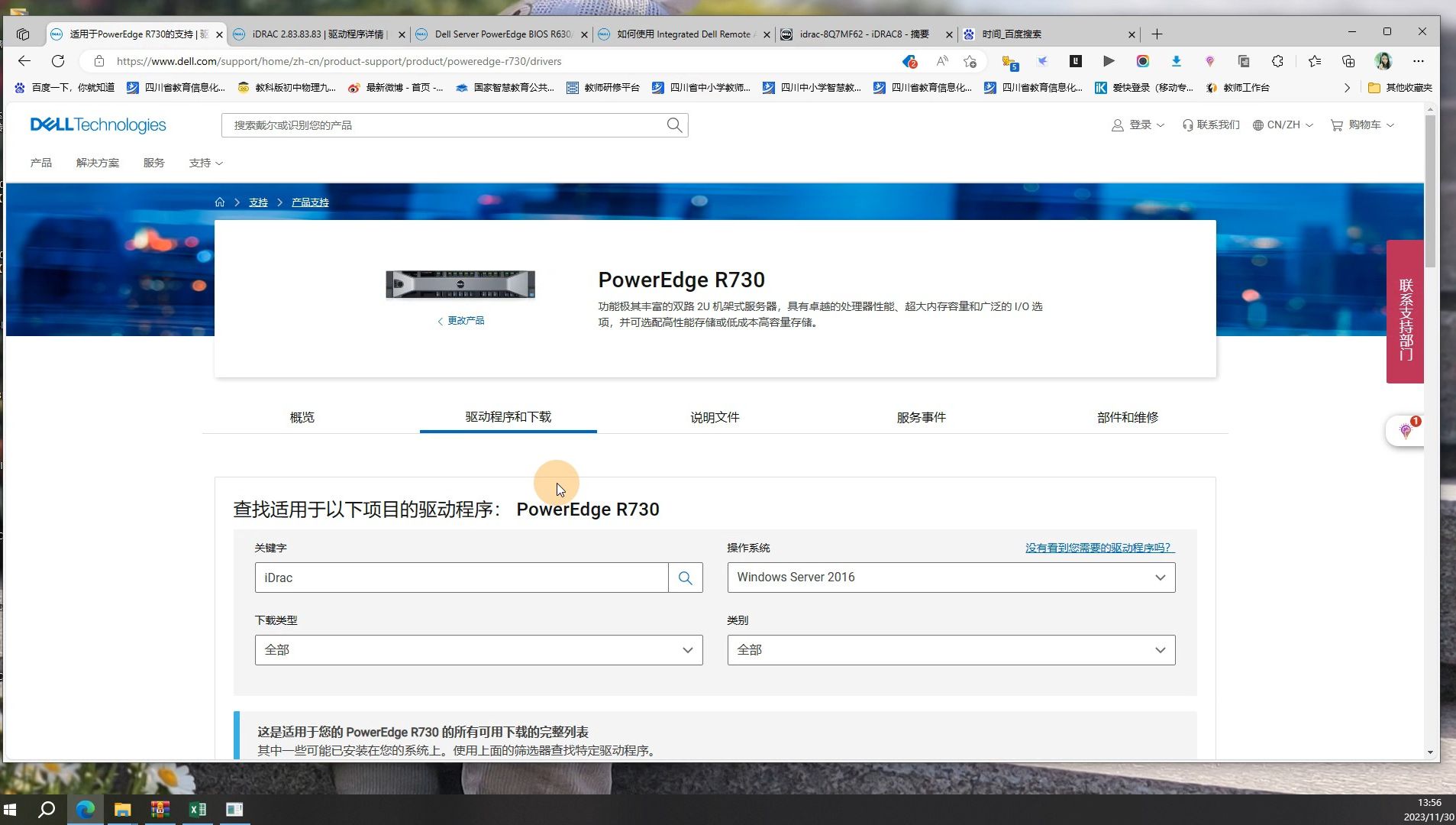
Task: Expand the 登录 account dropdown
Action: click(1138, 125)
